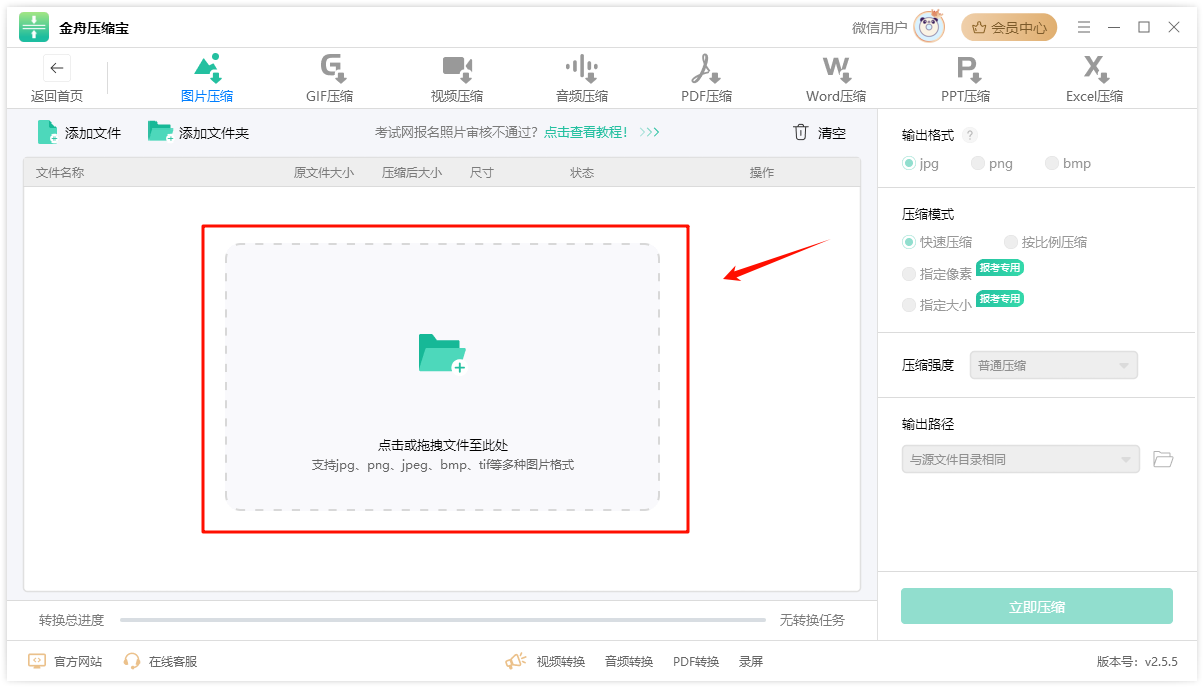Click the help question mark beside 输出格式
Viewport: 1204px width, 688px height.
point(970,135)
